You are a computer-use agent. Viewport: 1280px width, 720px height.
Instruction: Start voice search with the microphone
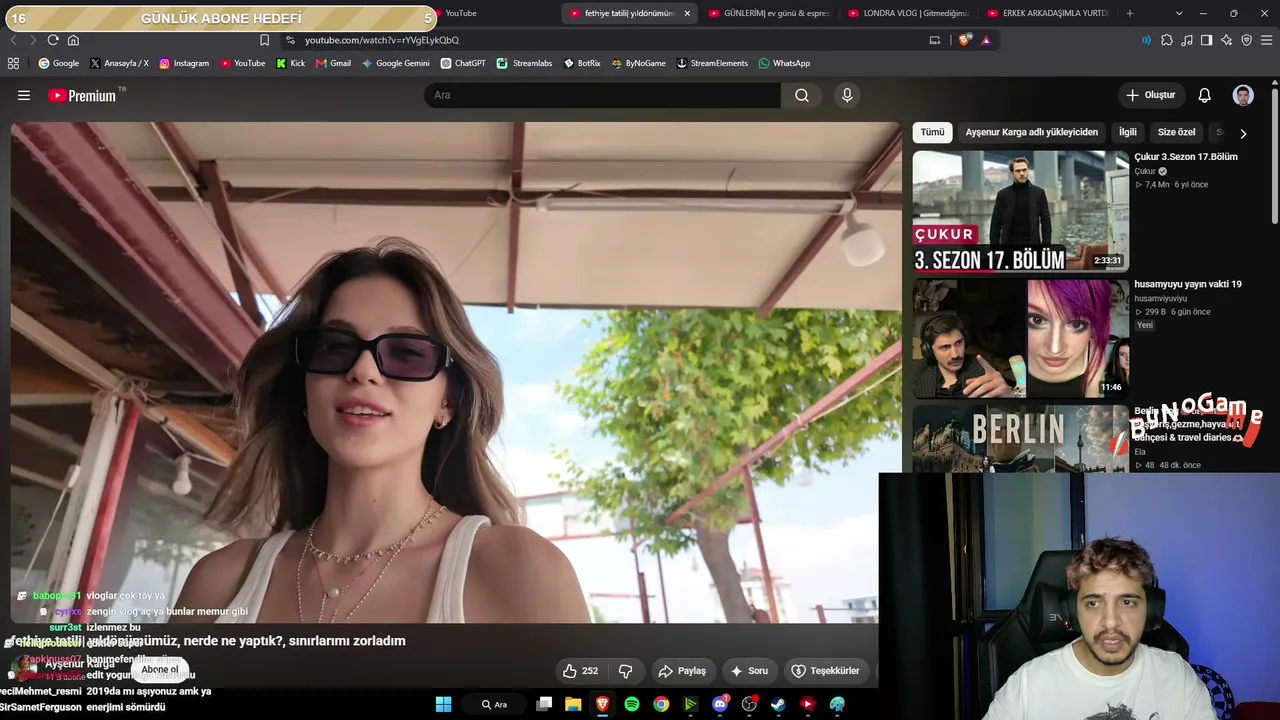point(847,95)
